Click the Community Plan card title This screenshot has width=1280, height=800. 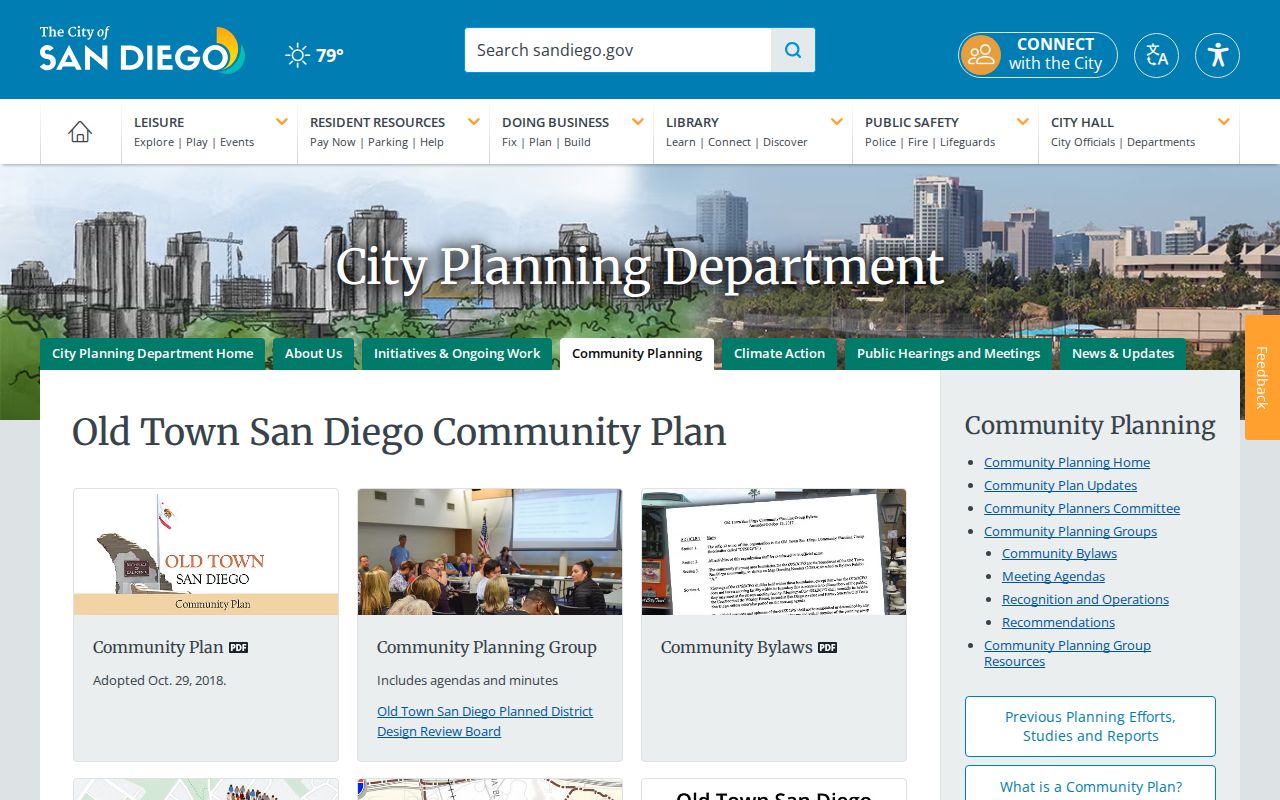click(158, 647)
